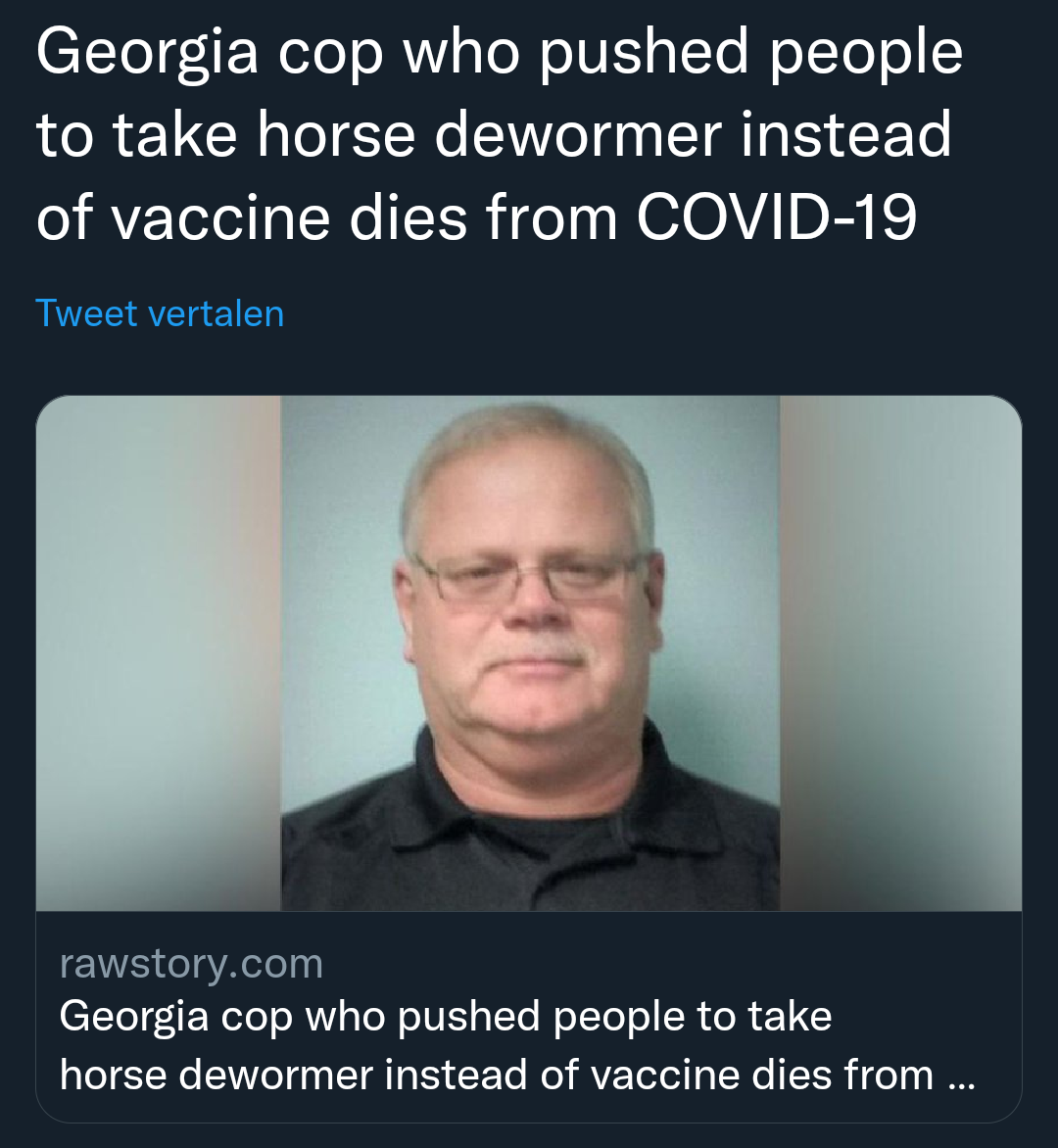Click "horse dewormer" in the tweet text
The width and height of the screenshot is (1058, 1148).
click(x=490, y=136)
